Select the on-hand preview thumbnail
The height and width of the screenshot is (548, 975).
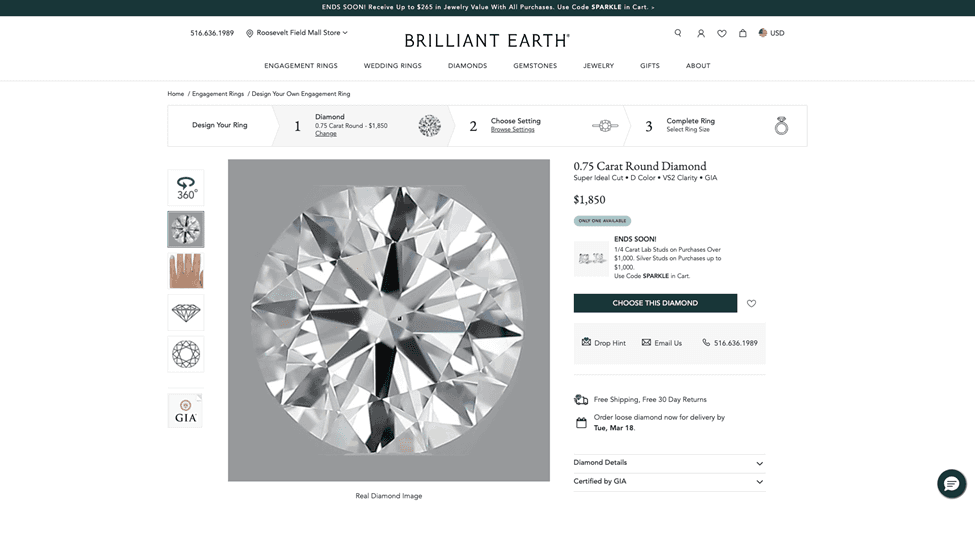coord(186,271)
